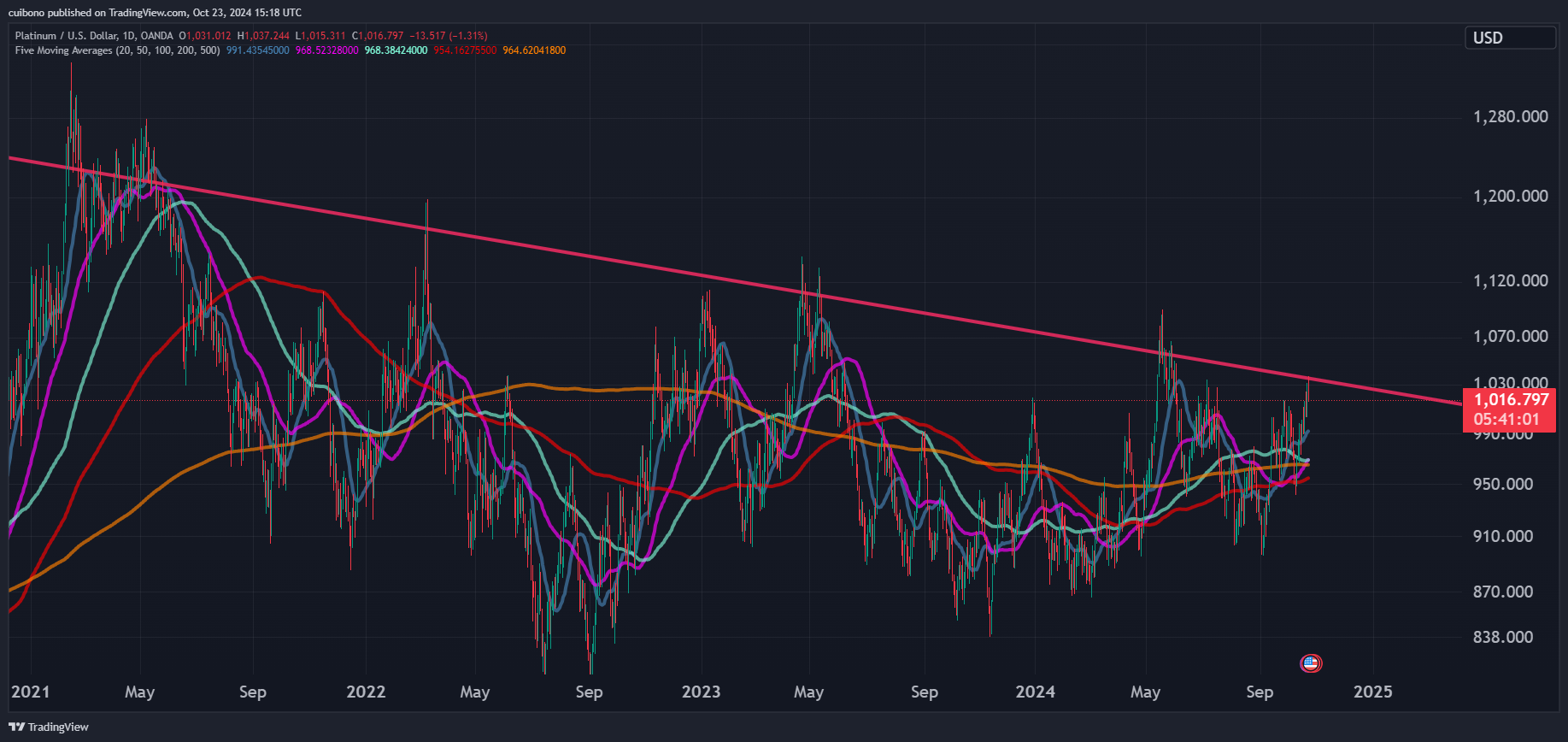Screen dimensions: 1568x742
Task: Click the 2025 label on time axis
Action: click(x=1373, y=692)
